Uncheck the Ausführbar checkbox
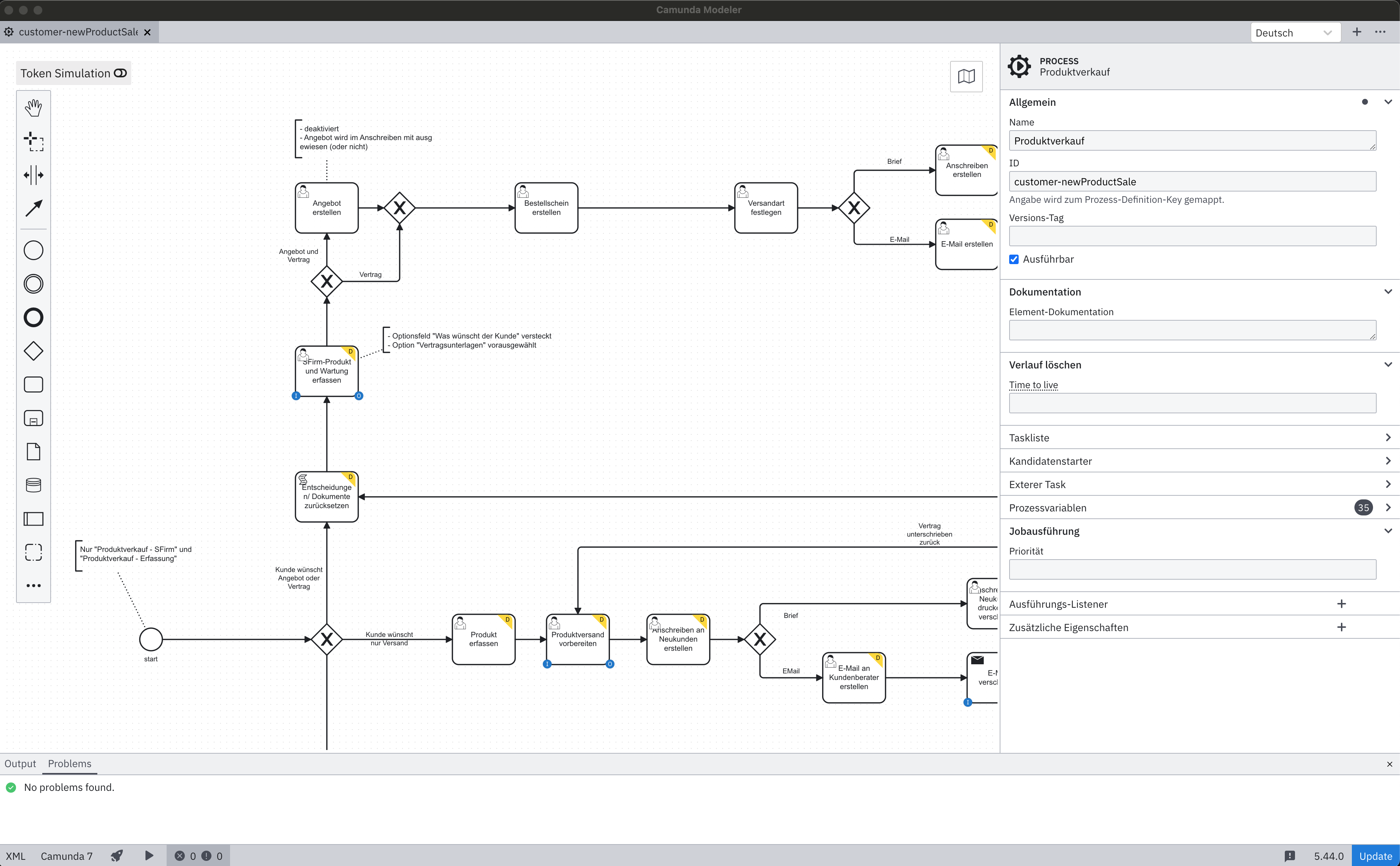 pos(1014,259)
